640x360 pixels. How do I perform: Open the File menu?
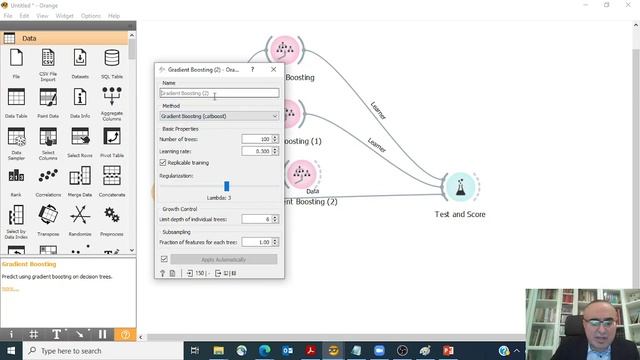pos(8,16)
